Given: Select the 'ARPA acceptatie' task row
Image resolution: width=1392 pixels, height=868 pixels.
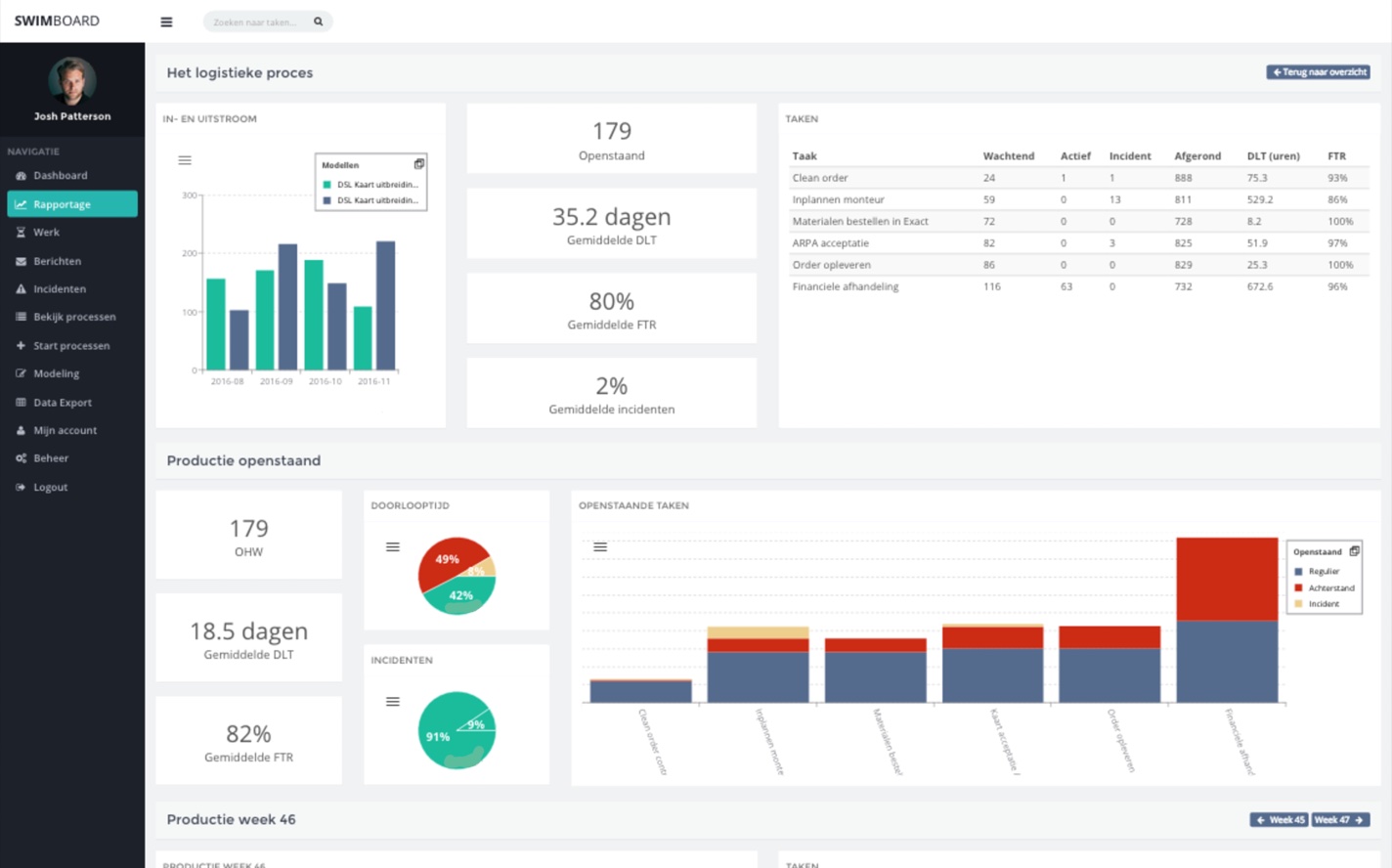Looking at the screenshot, I should 1078,242.
